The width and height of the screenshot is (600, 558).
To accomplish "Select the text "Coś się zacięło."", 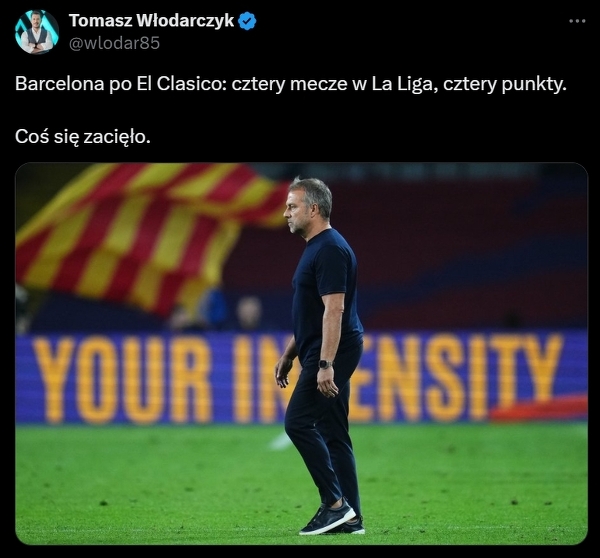I will coord(83,137).
